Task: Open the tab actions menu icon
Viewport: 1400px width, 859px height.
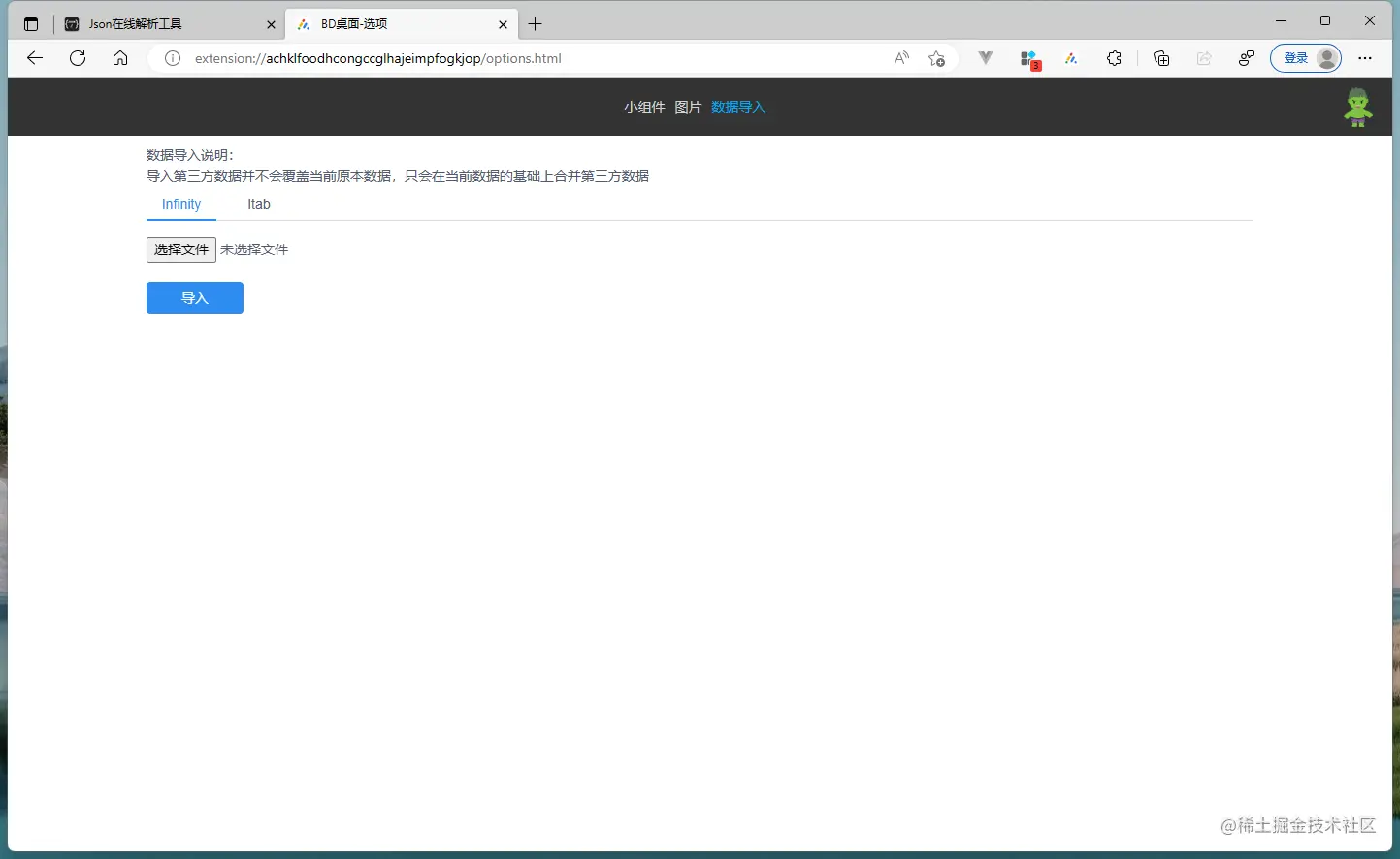Action: 31,24
